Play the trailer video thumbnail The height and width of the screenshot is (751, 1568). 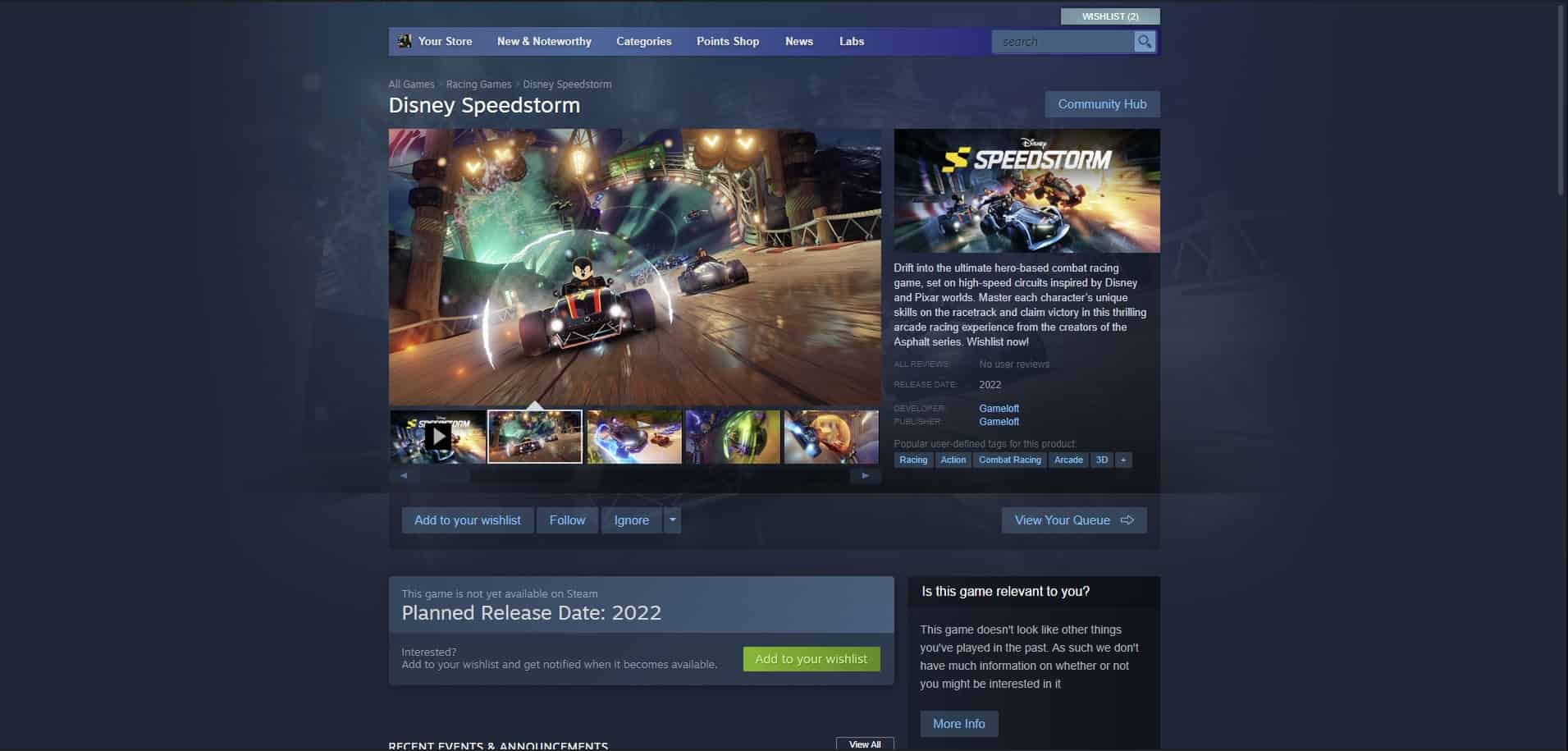pos(437,437)
